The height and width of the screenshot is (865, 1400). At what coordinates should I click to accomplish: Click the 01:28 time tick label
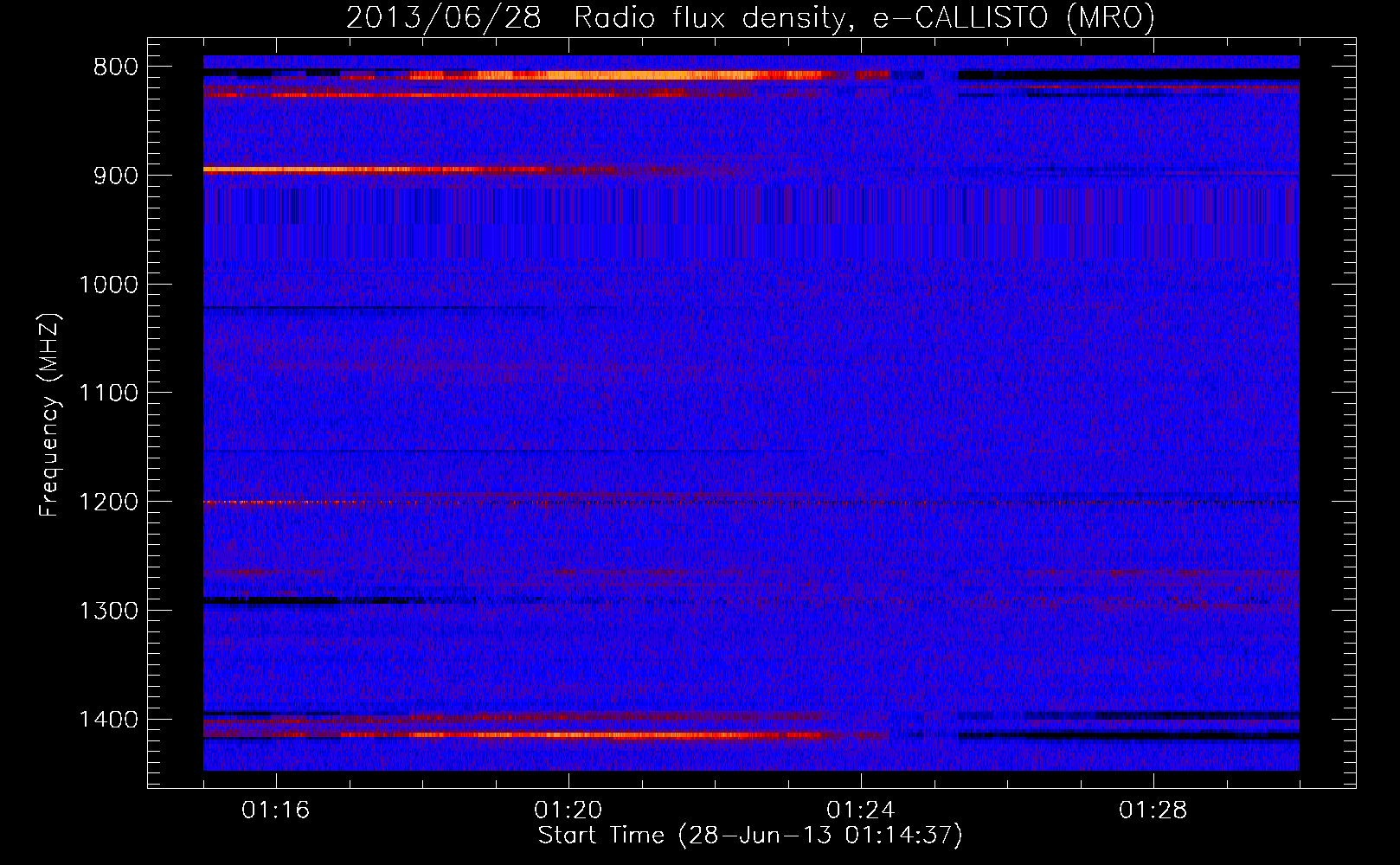point(1153,811)
